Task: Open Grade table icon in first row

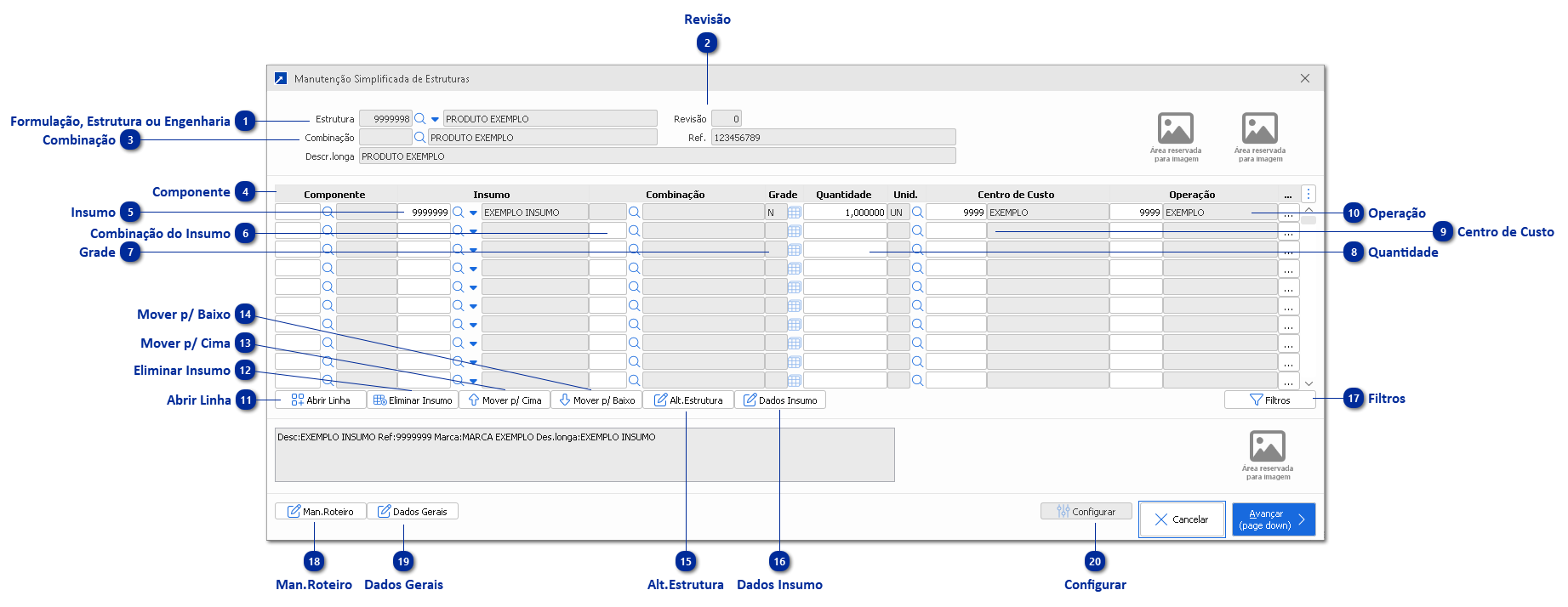Action: click(795, 213)
